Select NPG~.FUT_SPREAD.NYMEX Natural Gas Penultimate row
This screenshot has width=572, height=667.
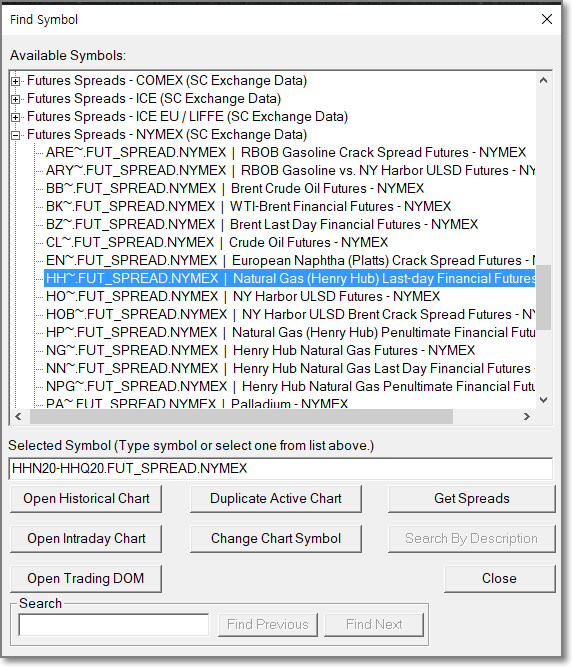click(290, 386)
